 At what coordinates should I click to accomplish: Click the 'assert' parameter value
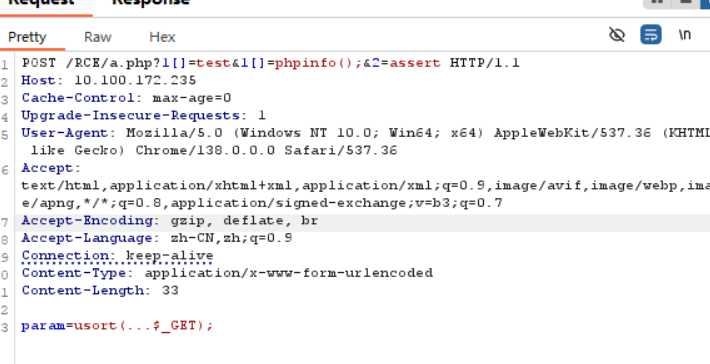pyautogui.click(x=414, y=63)
